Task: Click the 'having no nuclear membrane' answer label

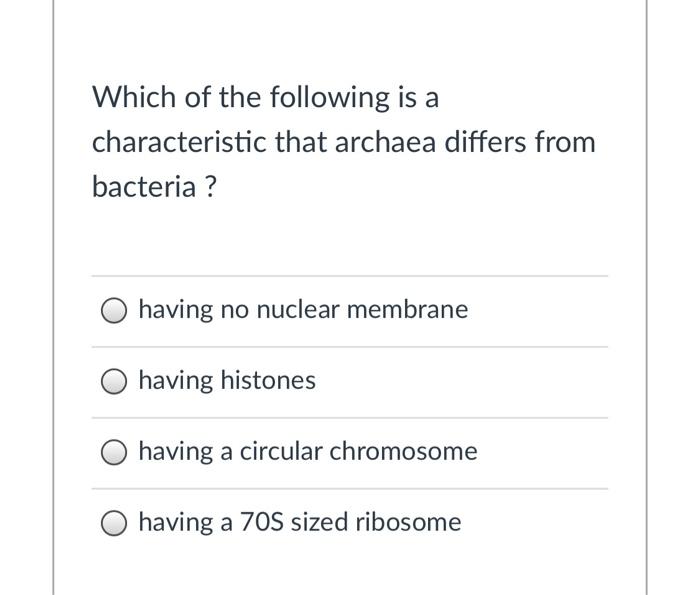Action: click(304, 309)
